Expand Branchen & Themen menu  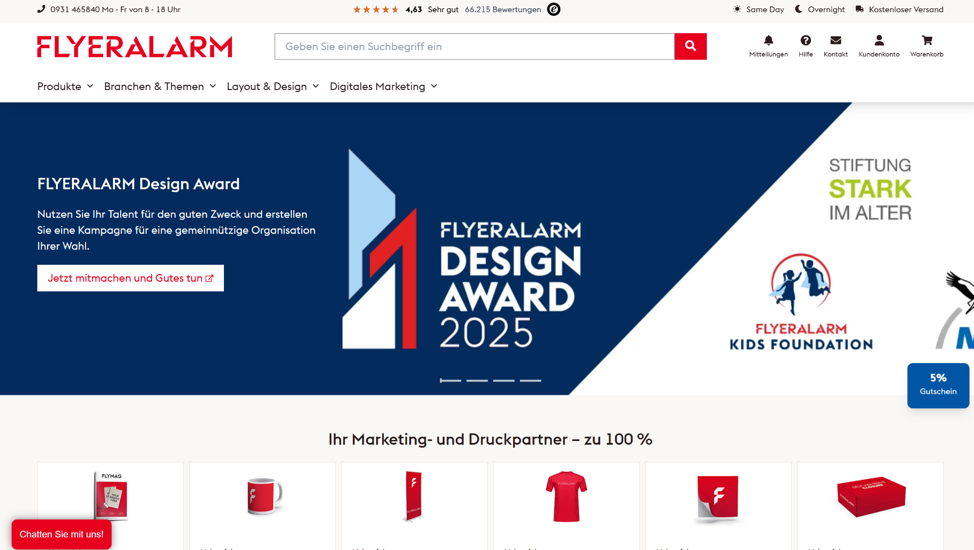[x=160, y=86]
